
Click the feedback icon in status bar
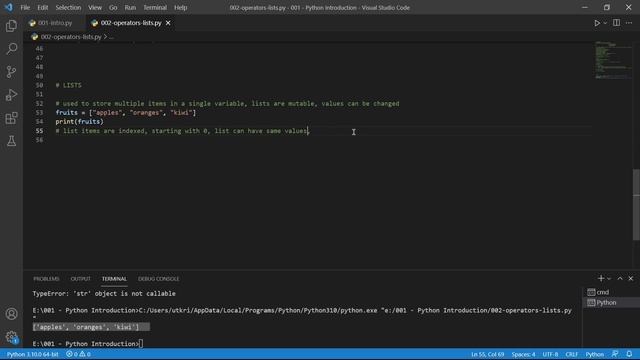point(615,354)
